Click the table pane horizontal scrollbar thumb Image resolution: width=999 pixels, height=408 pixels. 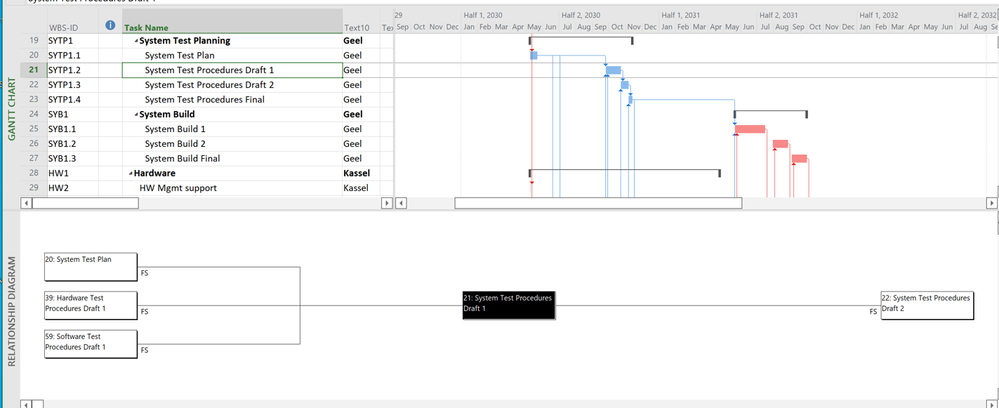pos(85,203)
